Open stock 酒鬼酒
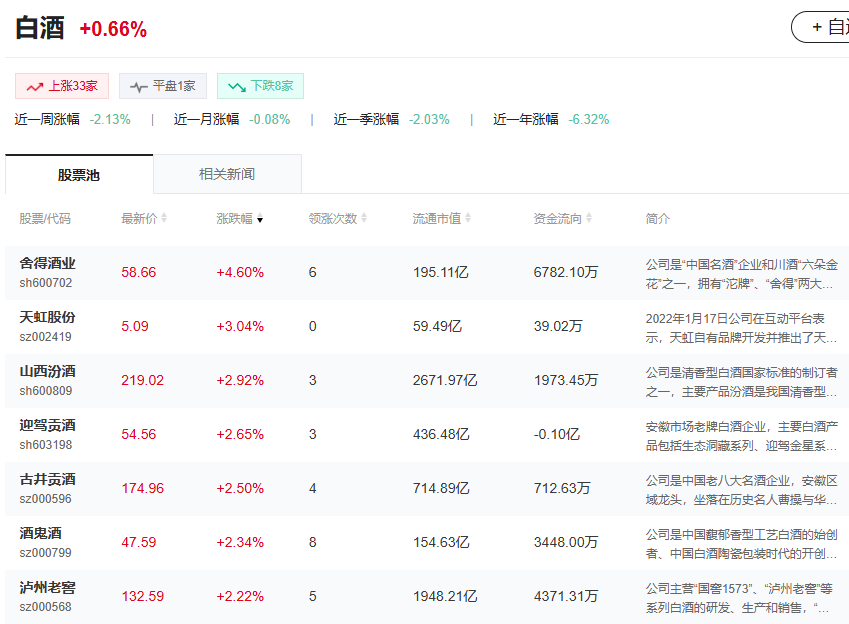Viewport: 849px width, 624px height. tap(41, 534)
